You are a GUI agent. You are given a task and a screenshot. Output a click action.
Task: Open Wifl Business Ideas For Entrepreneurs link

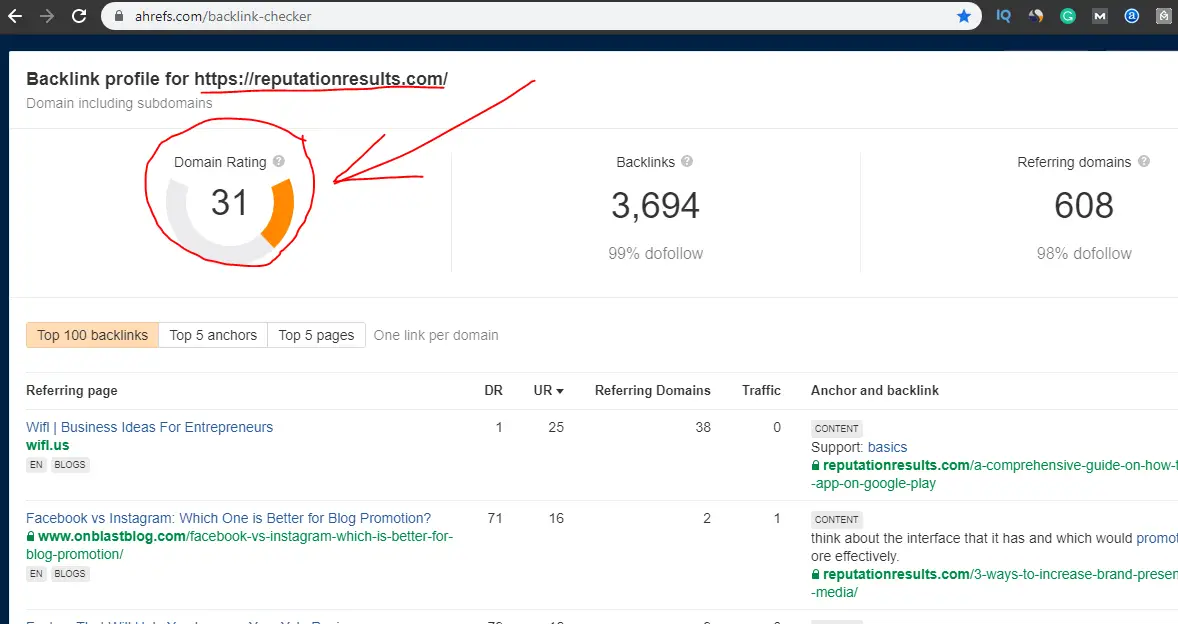(150, 427)
